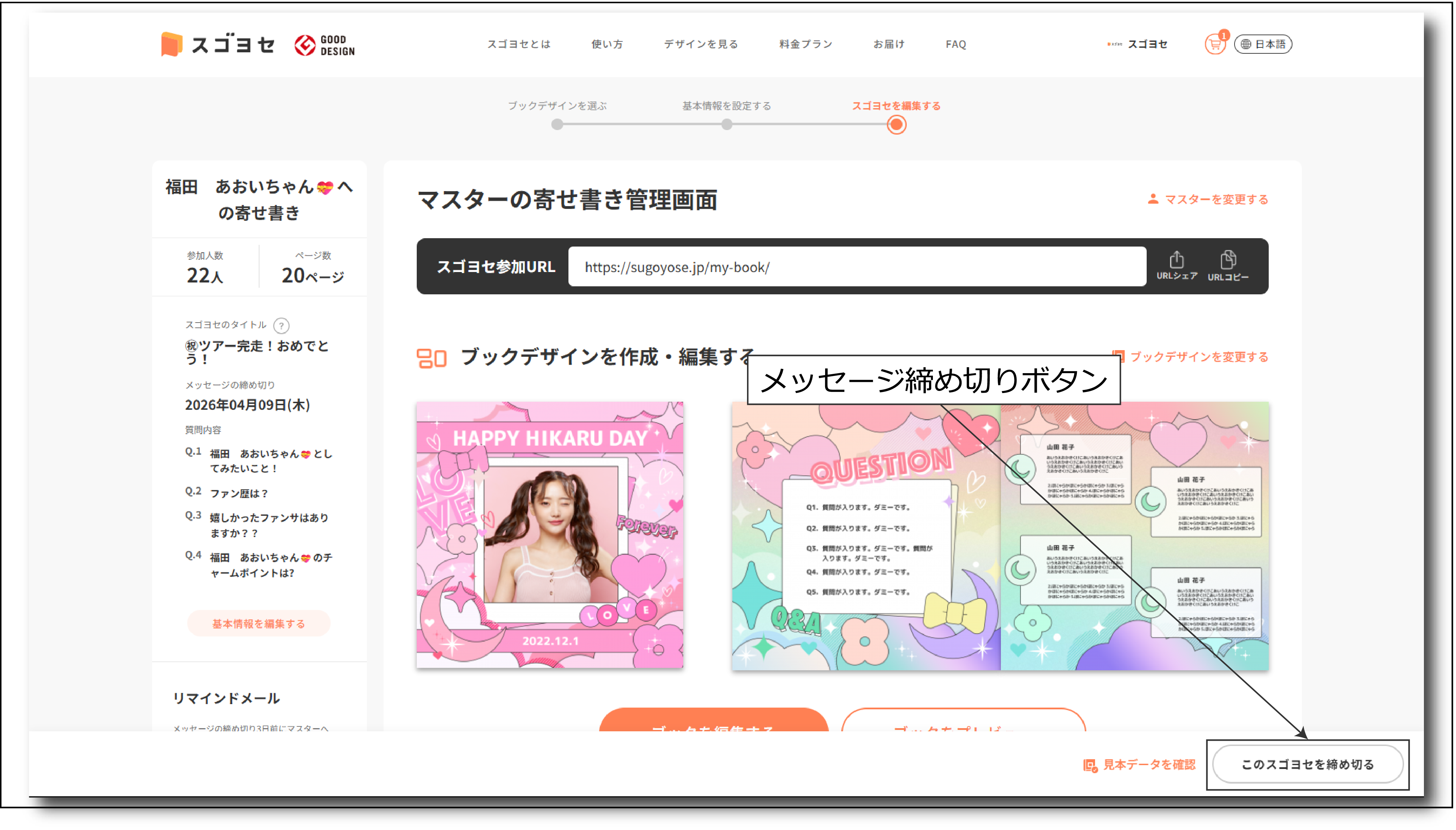1456x830 pixels.
Task: Click the スゴヨセ参加URL text field
Action: 856,267
